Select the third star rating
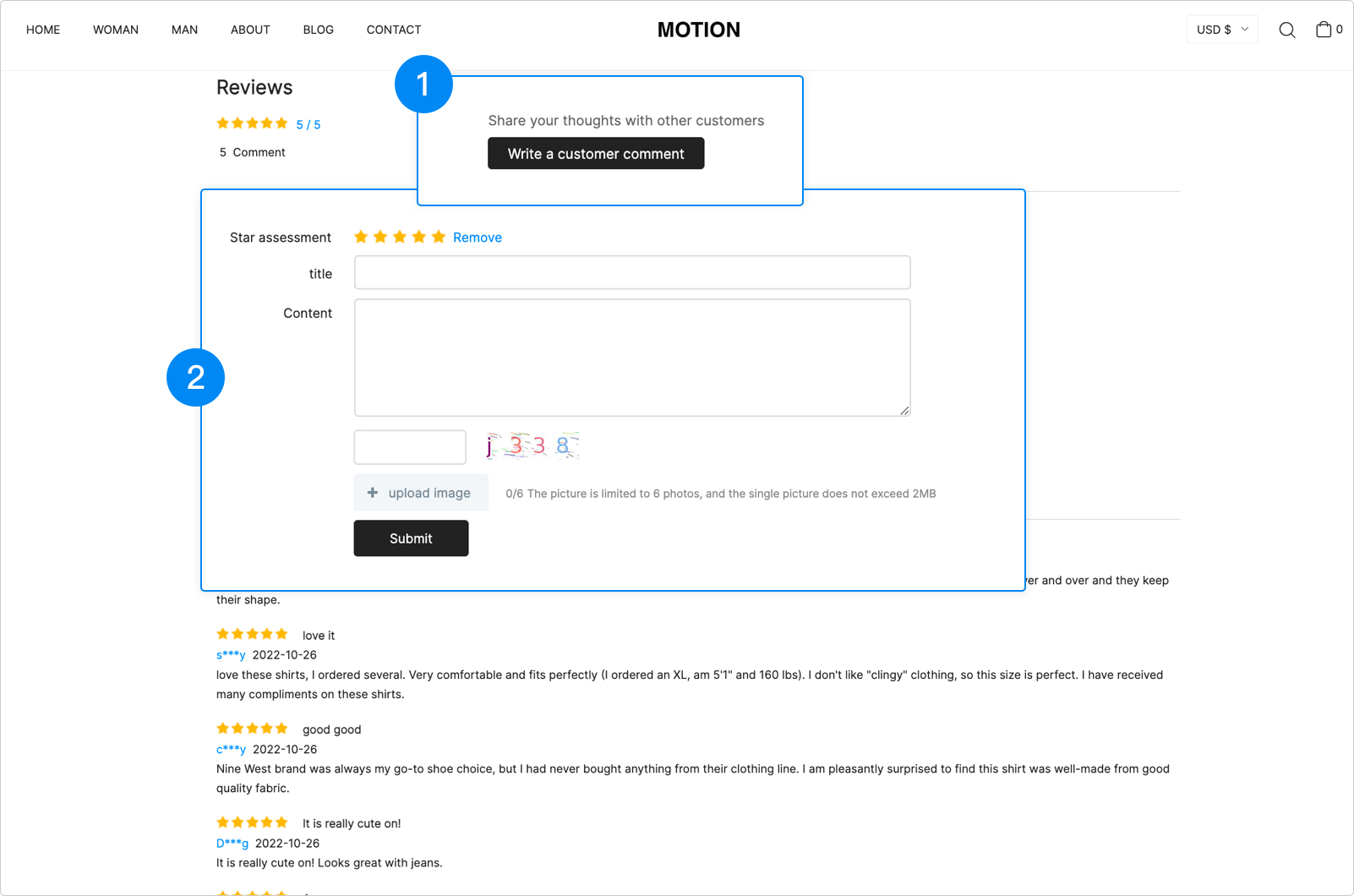The width and height of the screenshot is (1354, 896). coord(400,237)
